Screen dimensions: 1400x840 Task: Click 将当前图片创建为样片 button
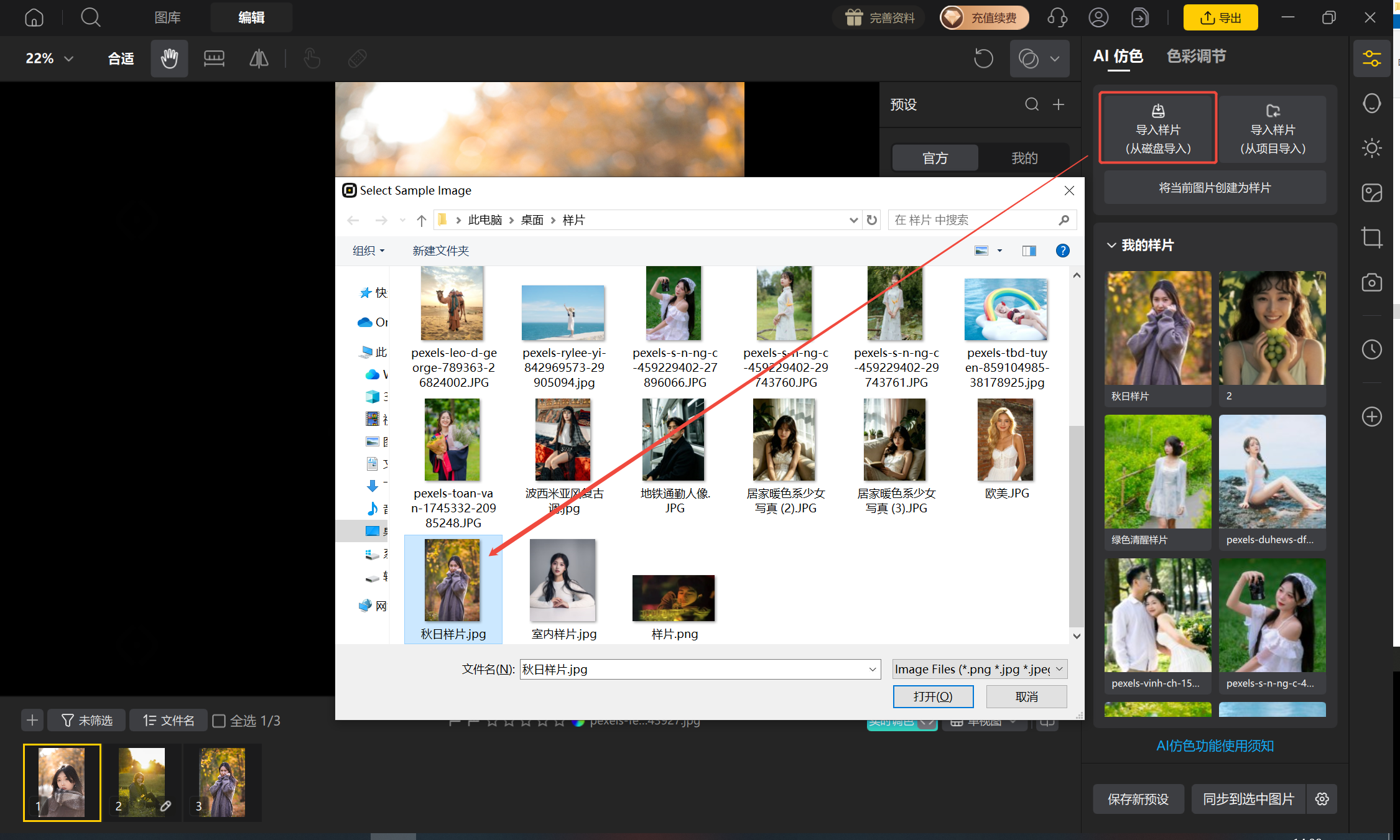[1215, 188]
